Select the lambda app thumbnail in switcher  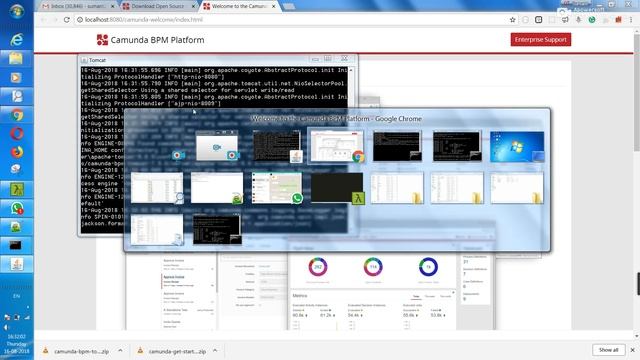coord(337,188)
